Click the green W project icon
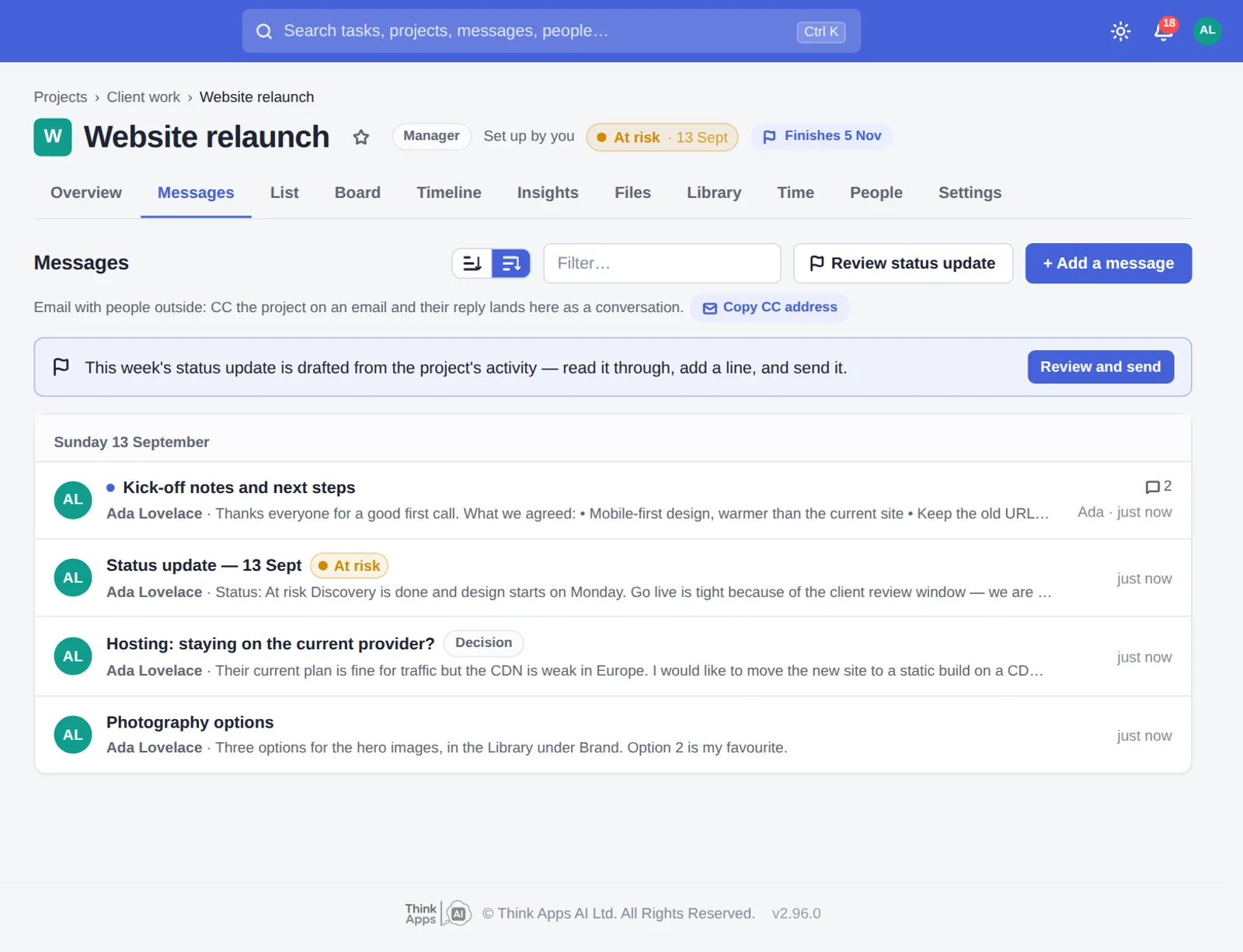1243x952 pixels. (x=53, y=137)
